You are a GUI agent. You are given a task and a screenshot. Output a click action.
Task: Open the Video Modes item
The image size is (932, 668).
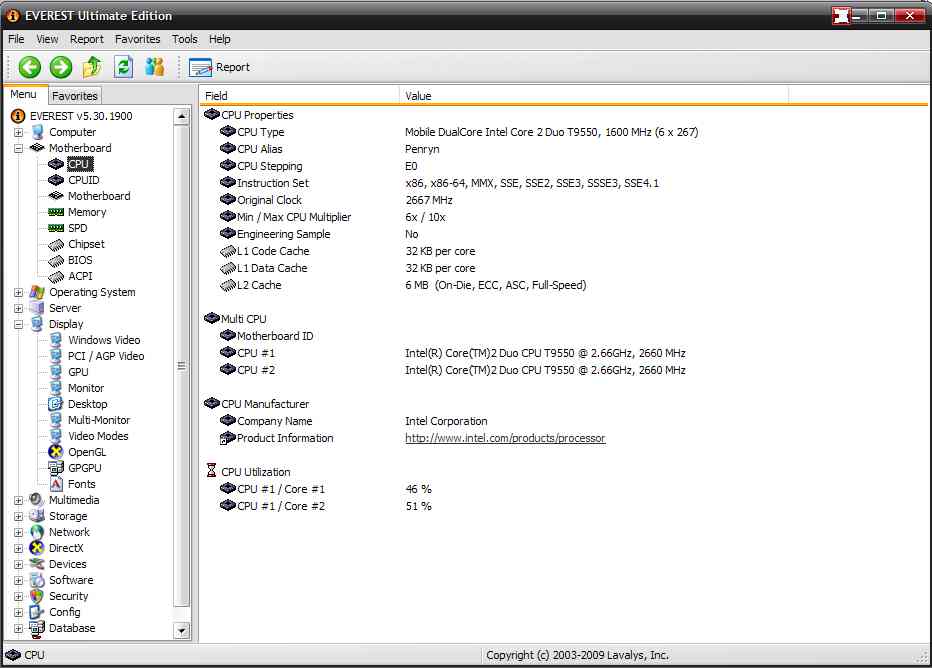coord(98,436)
